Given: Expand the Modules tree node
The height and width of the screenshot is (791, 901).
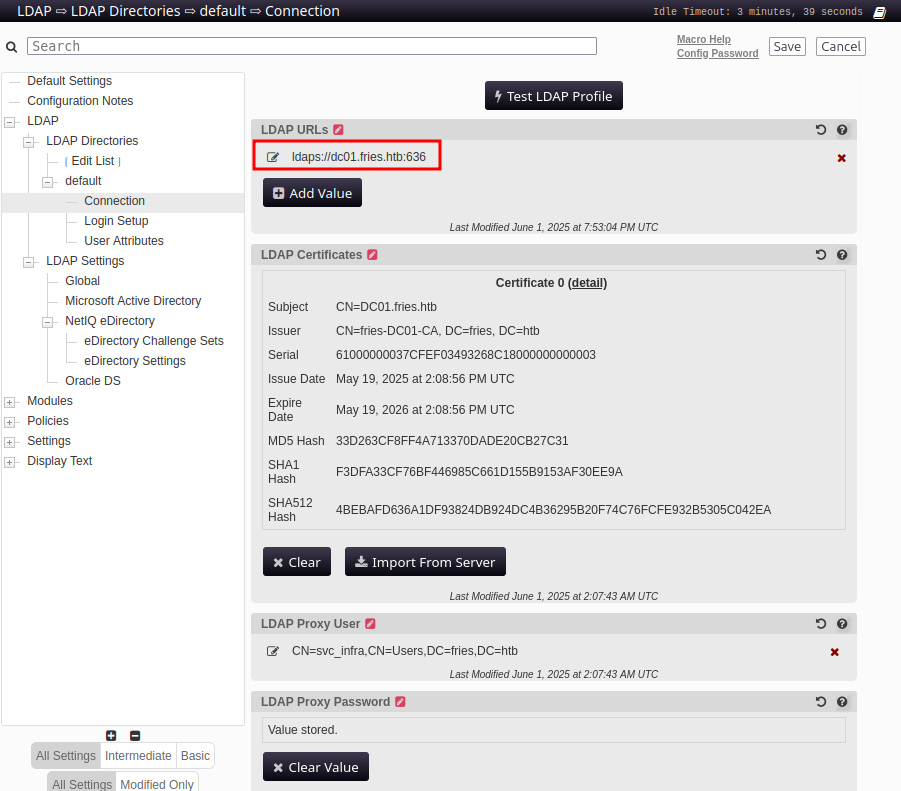Looking at the screenshot, I should [10, 402].
